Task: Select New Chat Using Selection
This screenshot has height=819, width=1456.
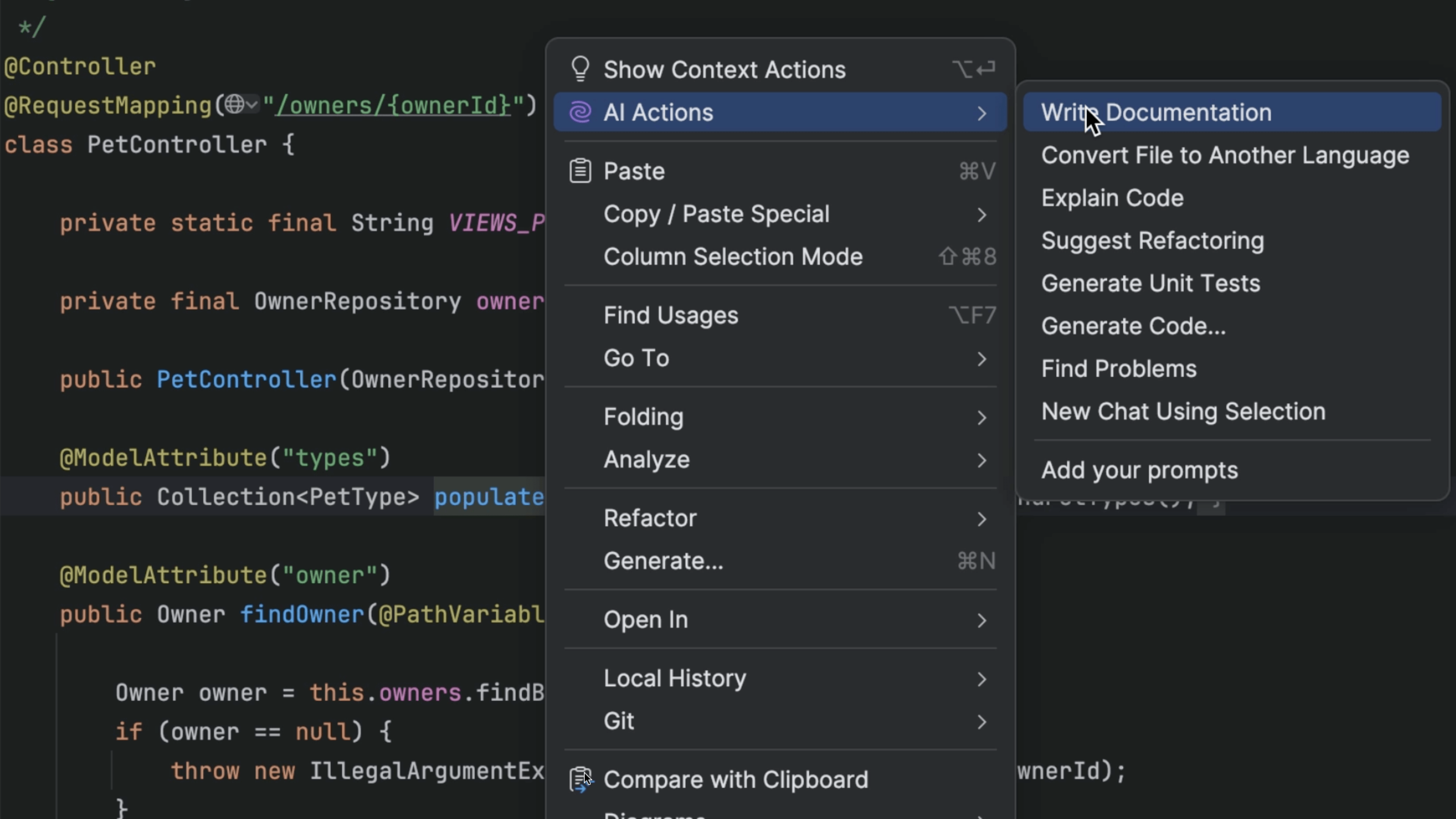Action: pos(1183,411)
